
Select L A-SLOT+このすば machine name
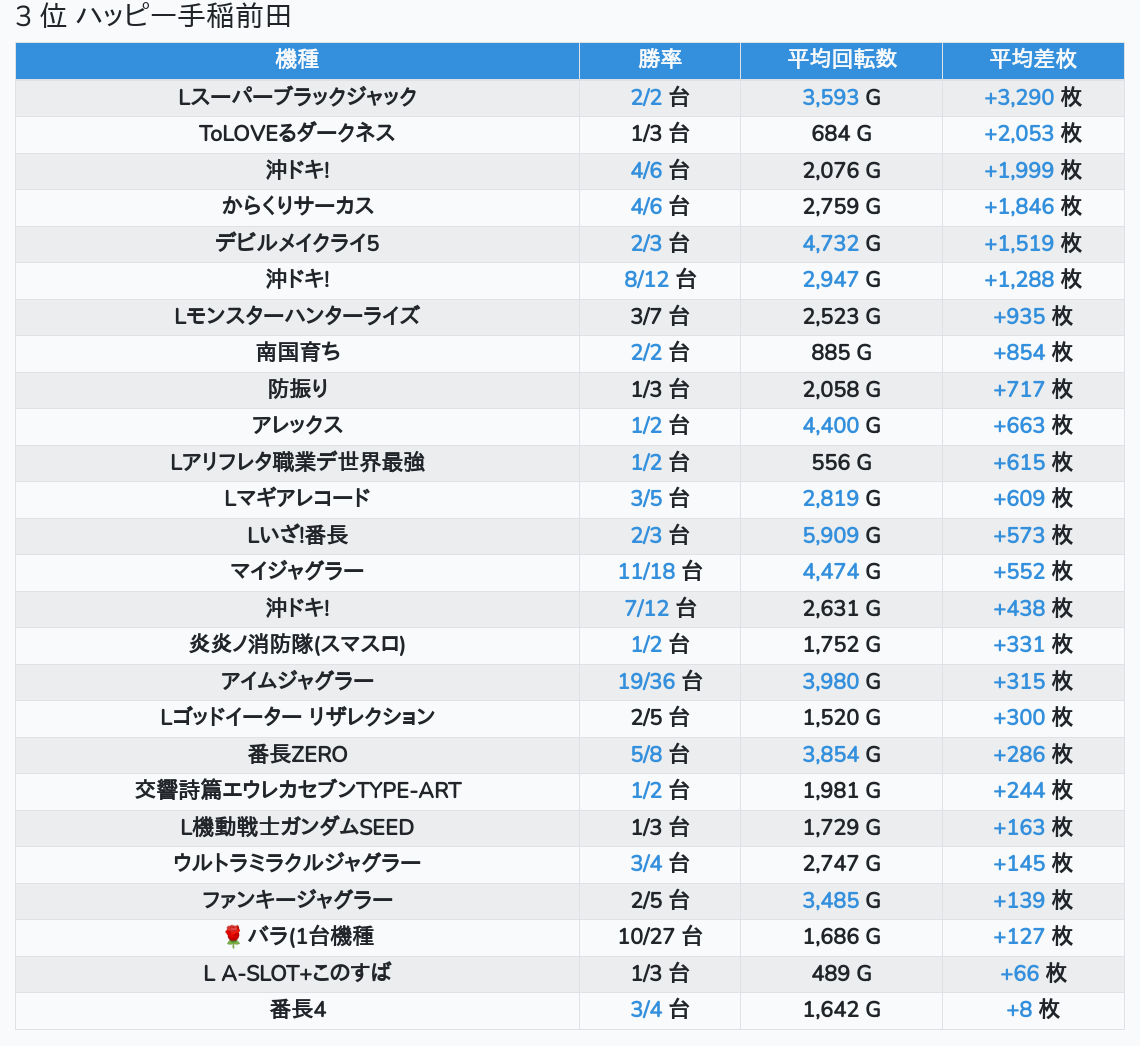tap(297, 973)
